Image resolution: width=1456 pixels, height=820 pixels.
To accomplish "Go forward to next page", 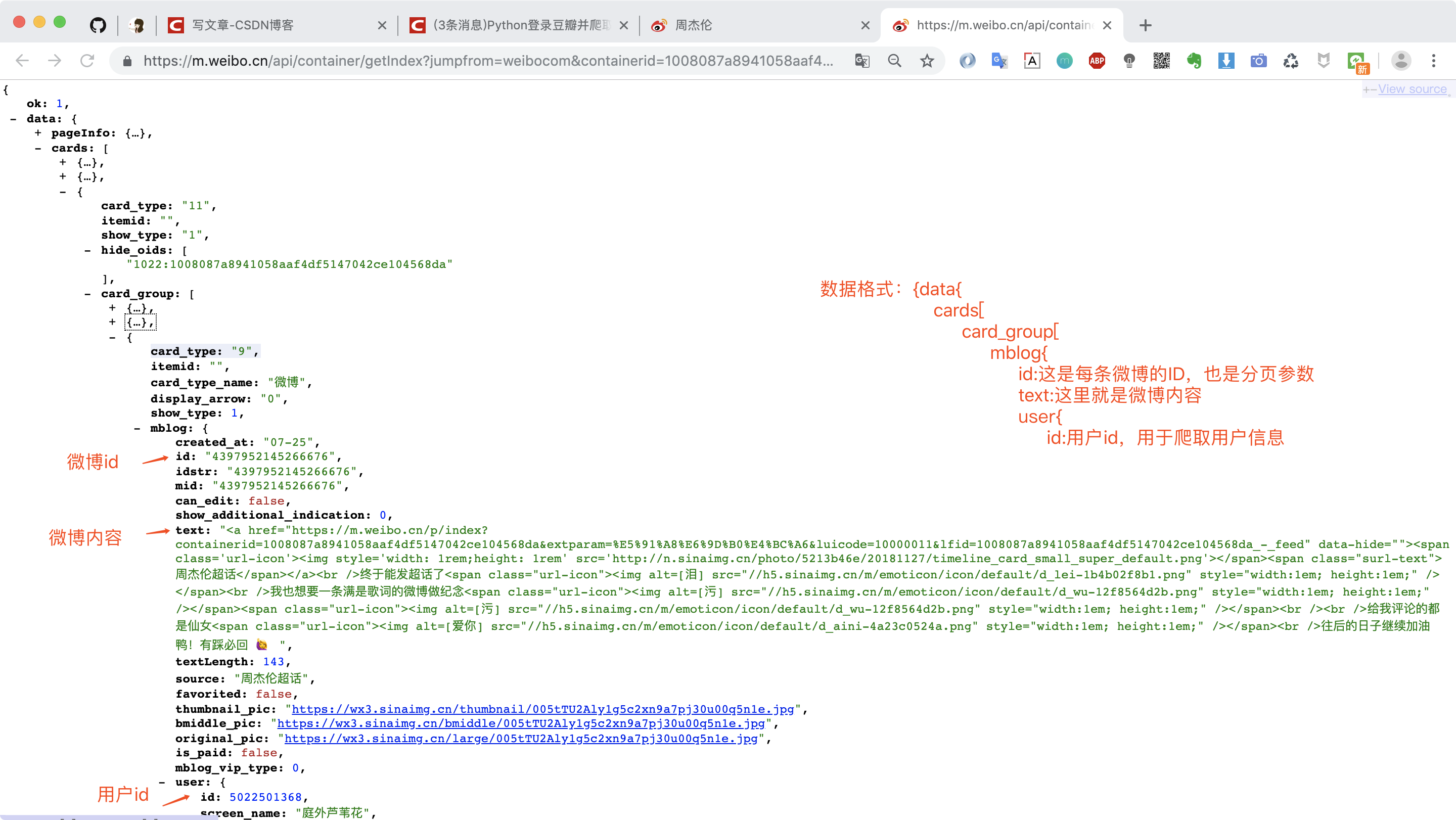I will (x=54, y=61).
